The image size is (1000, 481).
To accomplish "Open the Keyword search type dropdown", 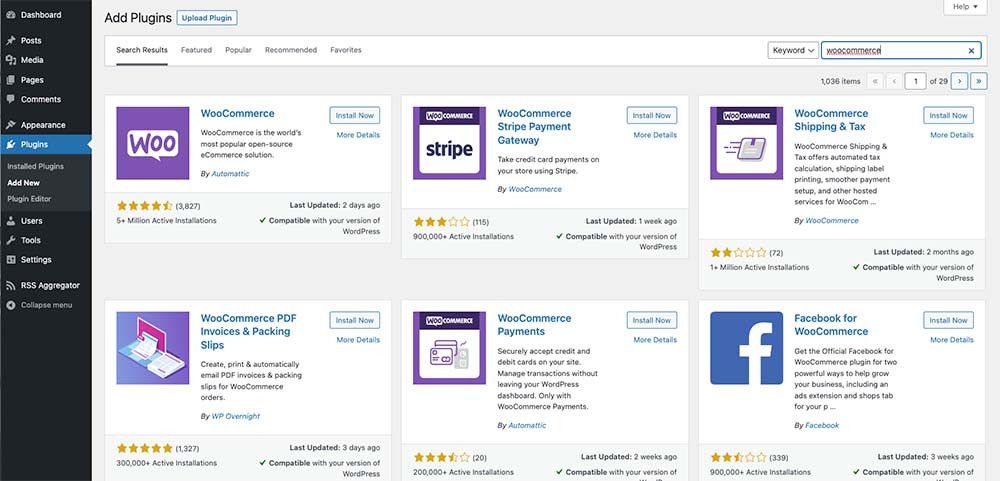I will [793, 51].
